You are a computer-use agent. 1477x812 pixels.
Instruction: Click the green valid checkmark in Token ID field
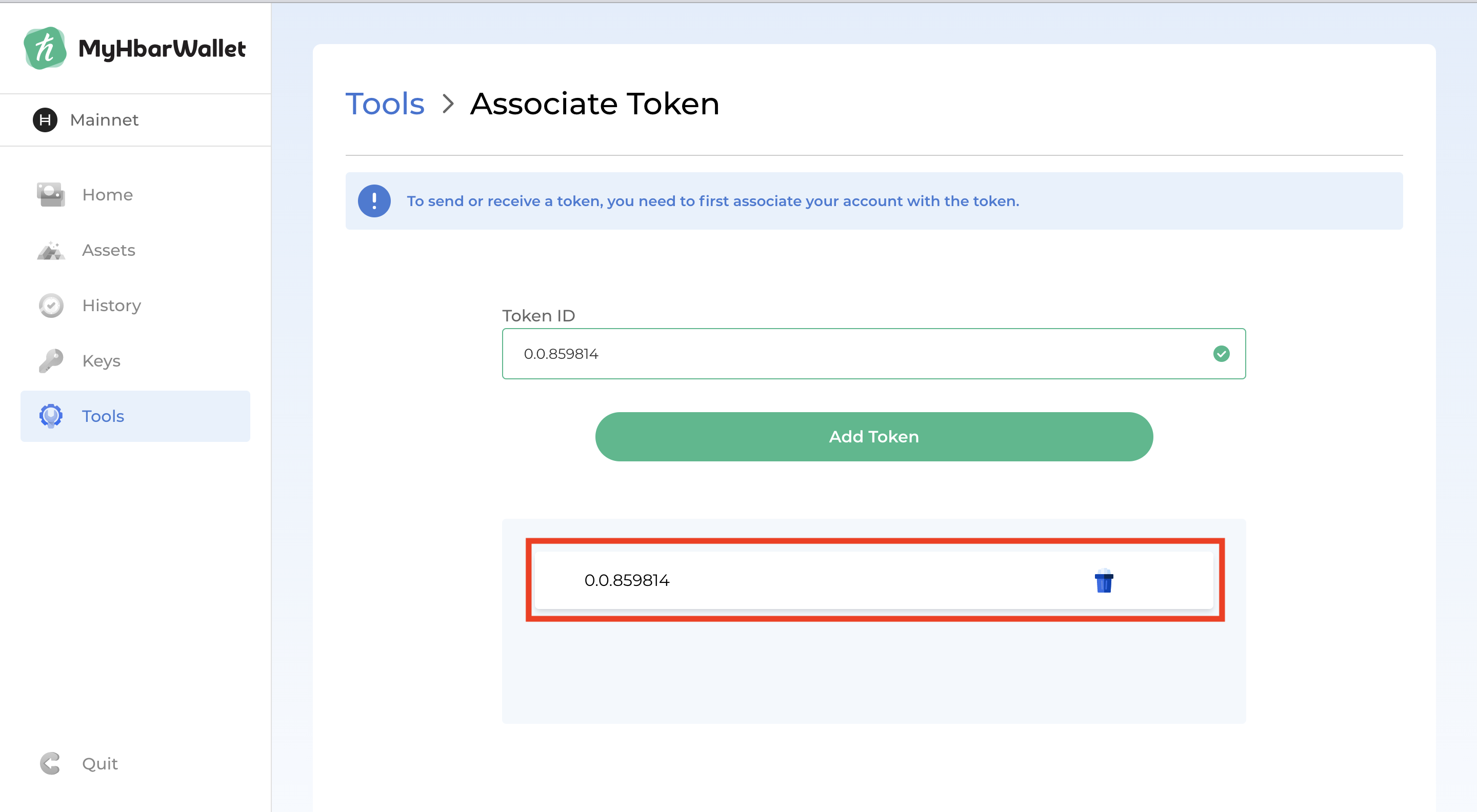pos(1221,354)
